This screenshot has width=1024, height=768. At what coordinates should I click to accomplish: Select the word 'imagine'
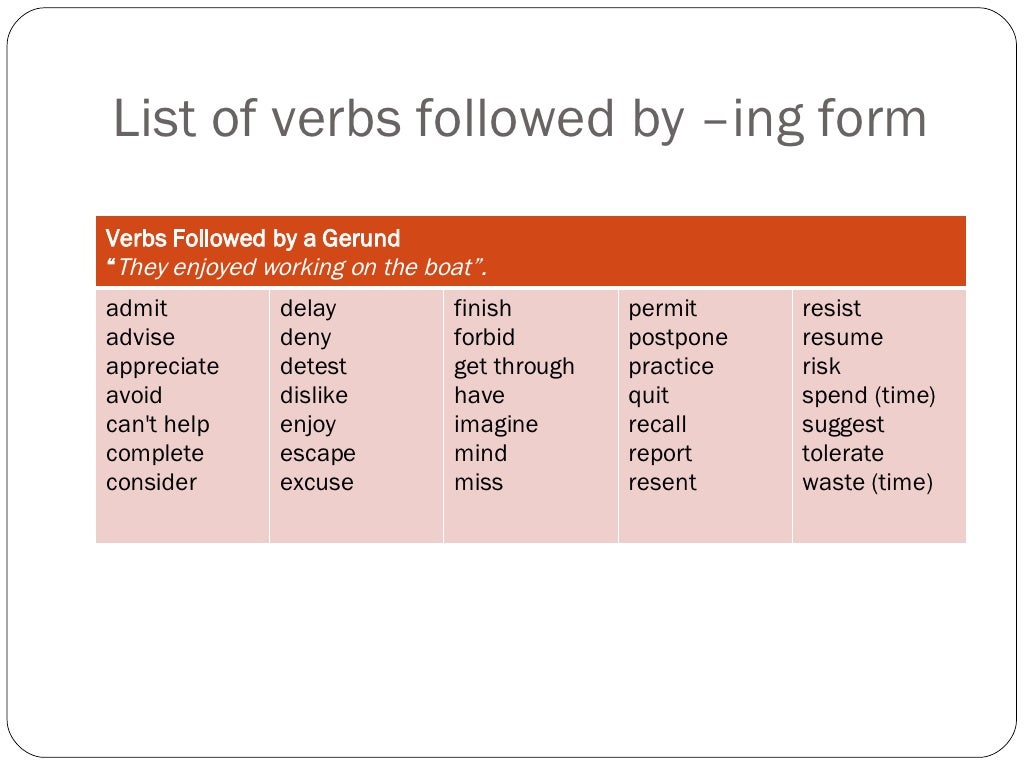pyautogui.click(x=496, y=425)
